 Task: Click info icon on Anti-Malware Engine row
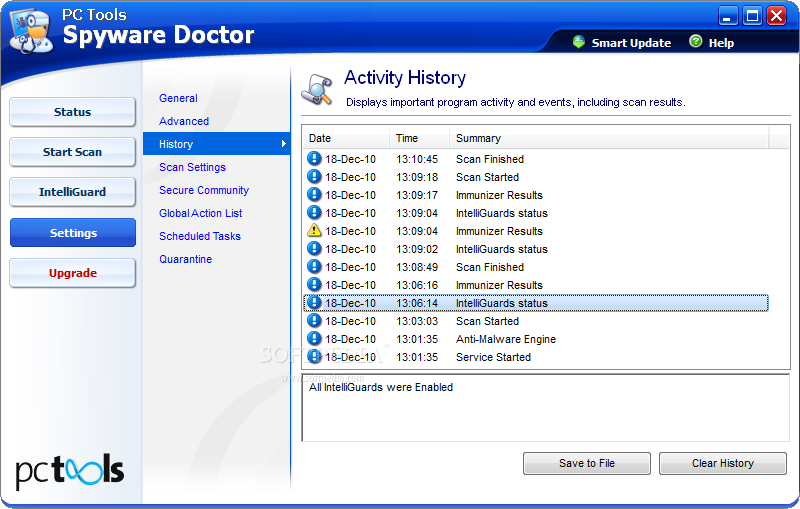point(314,338)
